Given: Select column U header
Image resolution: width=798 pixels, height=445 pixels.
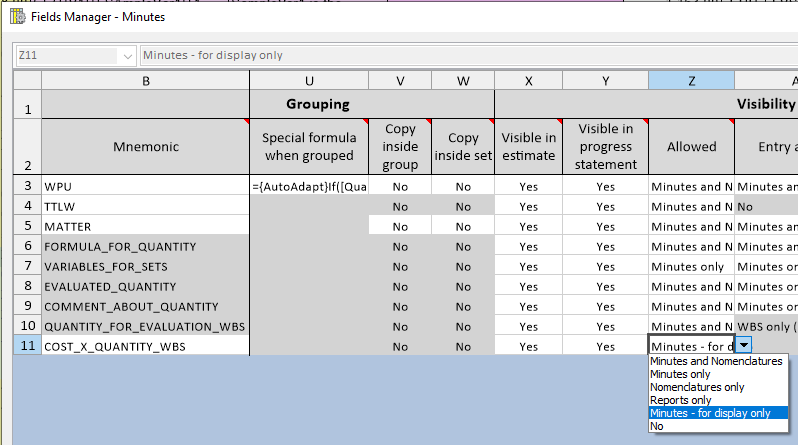Looking at the screenshot, I should pyautogui.click(x=308, y=81).
